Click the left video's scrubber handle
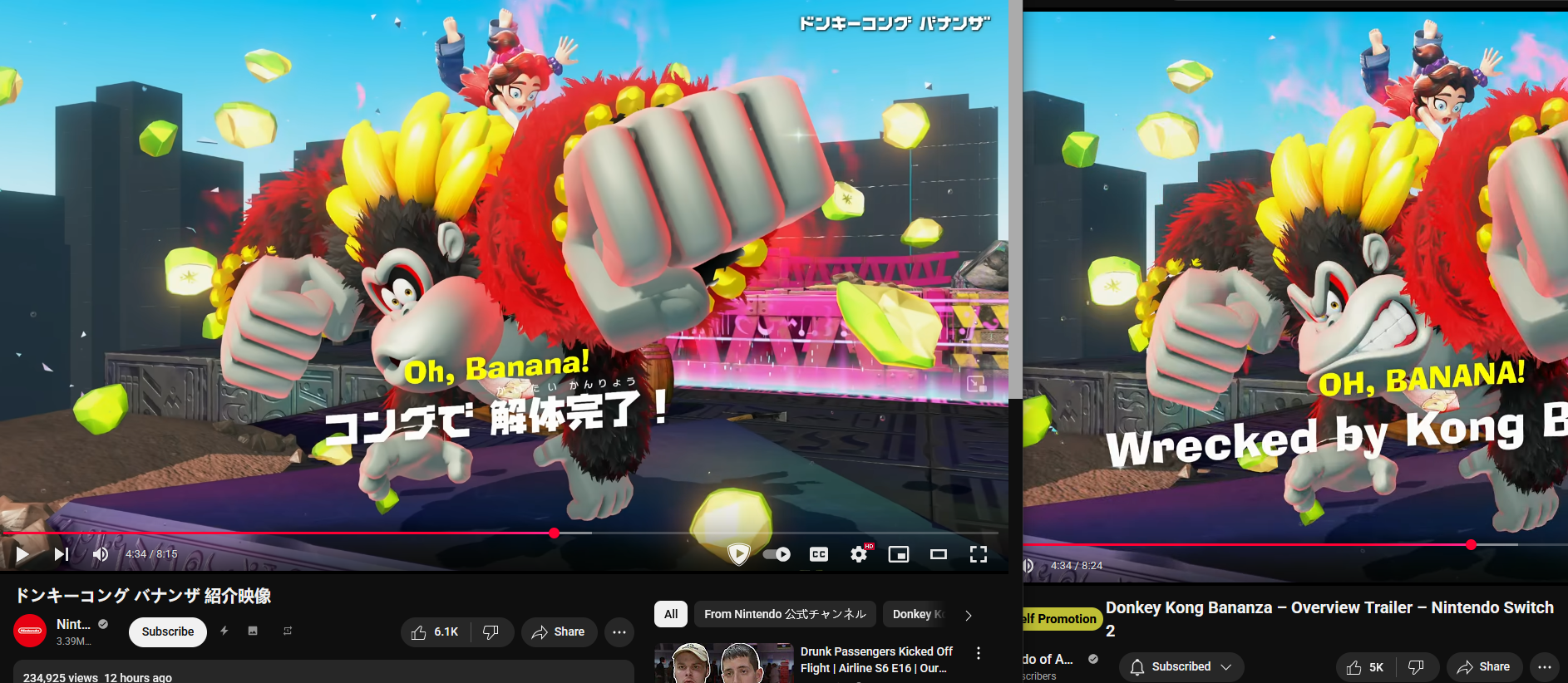This screenshot has height=683, width=1568. [554, 533]
